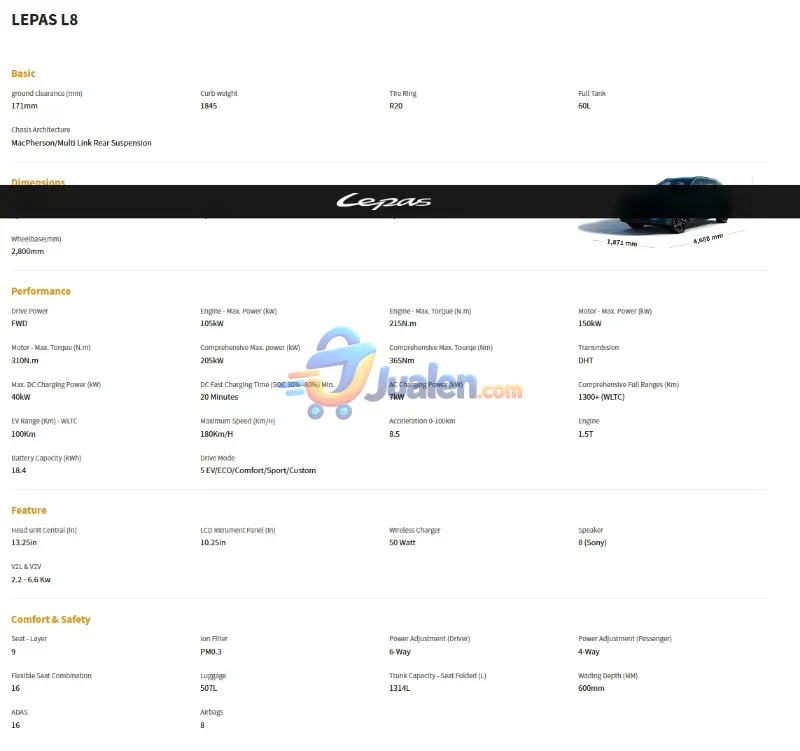Select speaker value 8 (Sony)
This screenshot has height=751, width=800.
click(x=592, y=542)
